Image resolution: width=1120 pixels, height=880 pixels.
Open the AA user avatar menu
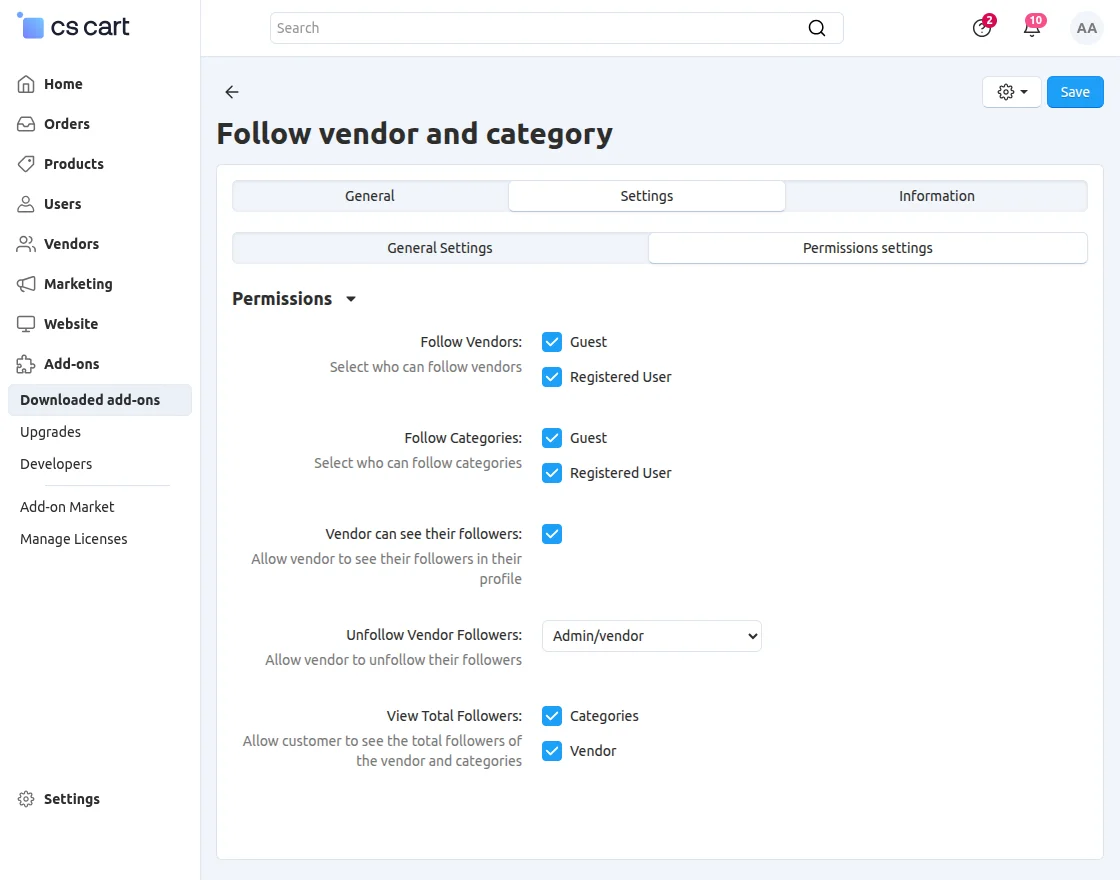(x=1086, y=28)
